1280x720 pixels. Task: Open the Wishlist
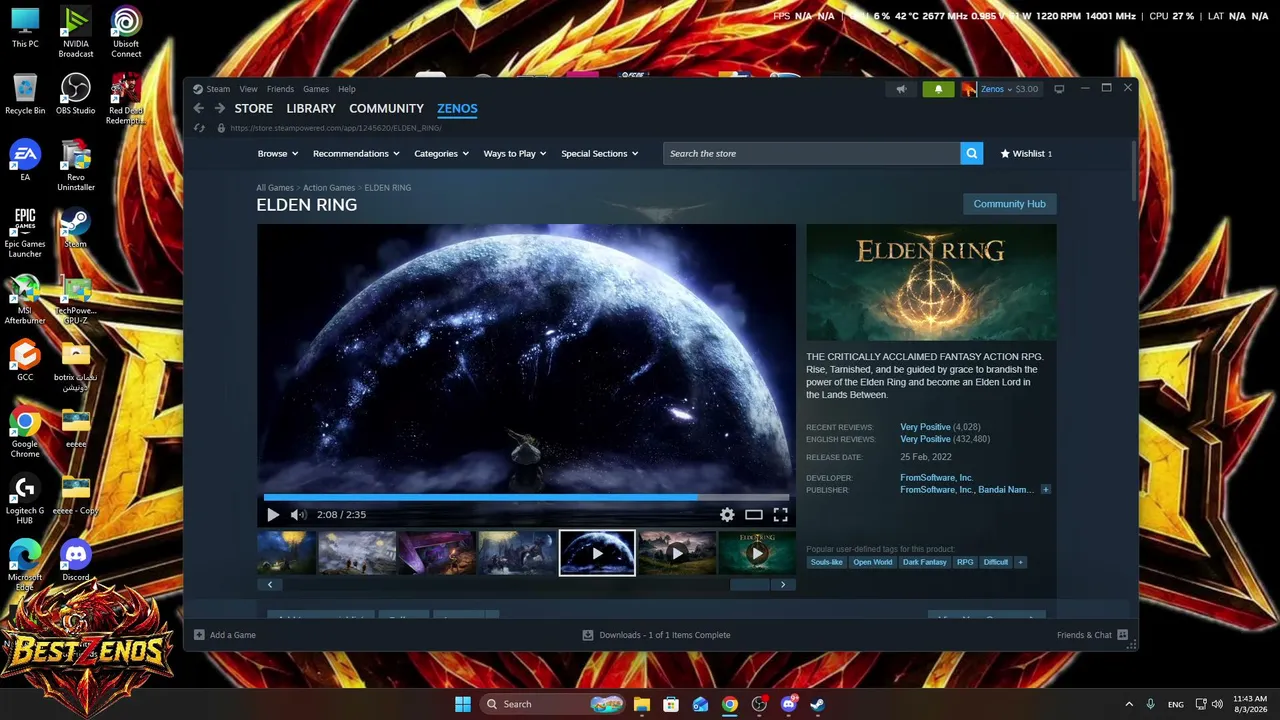tap(1026, 154)
